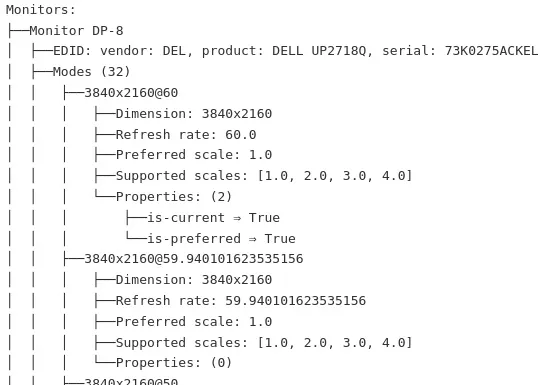Screen dimensions: 547x385
Task: Click the partially visible 3840x2160@50 entry
Action: pos(131,381)
